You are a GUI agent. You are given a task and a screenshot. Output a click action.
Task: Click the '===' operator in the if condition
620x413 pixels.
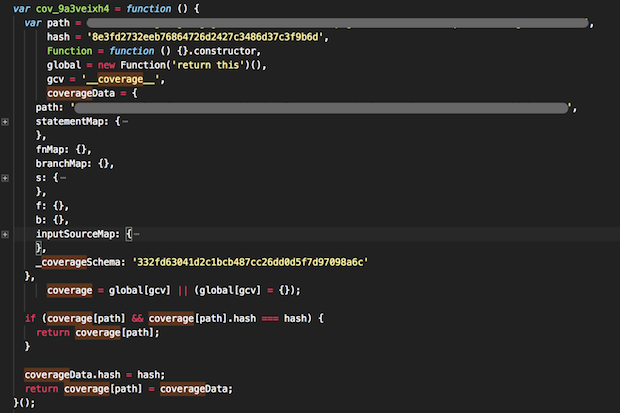270,318
